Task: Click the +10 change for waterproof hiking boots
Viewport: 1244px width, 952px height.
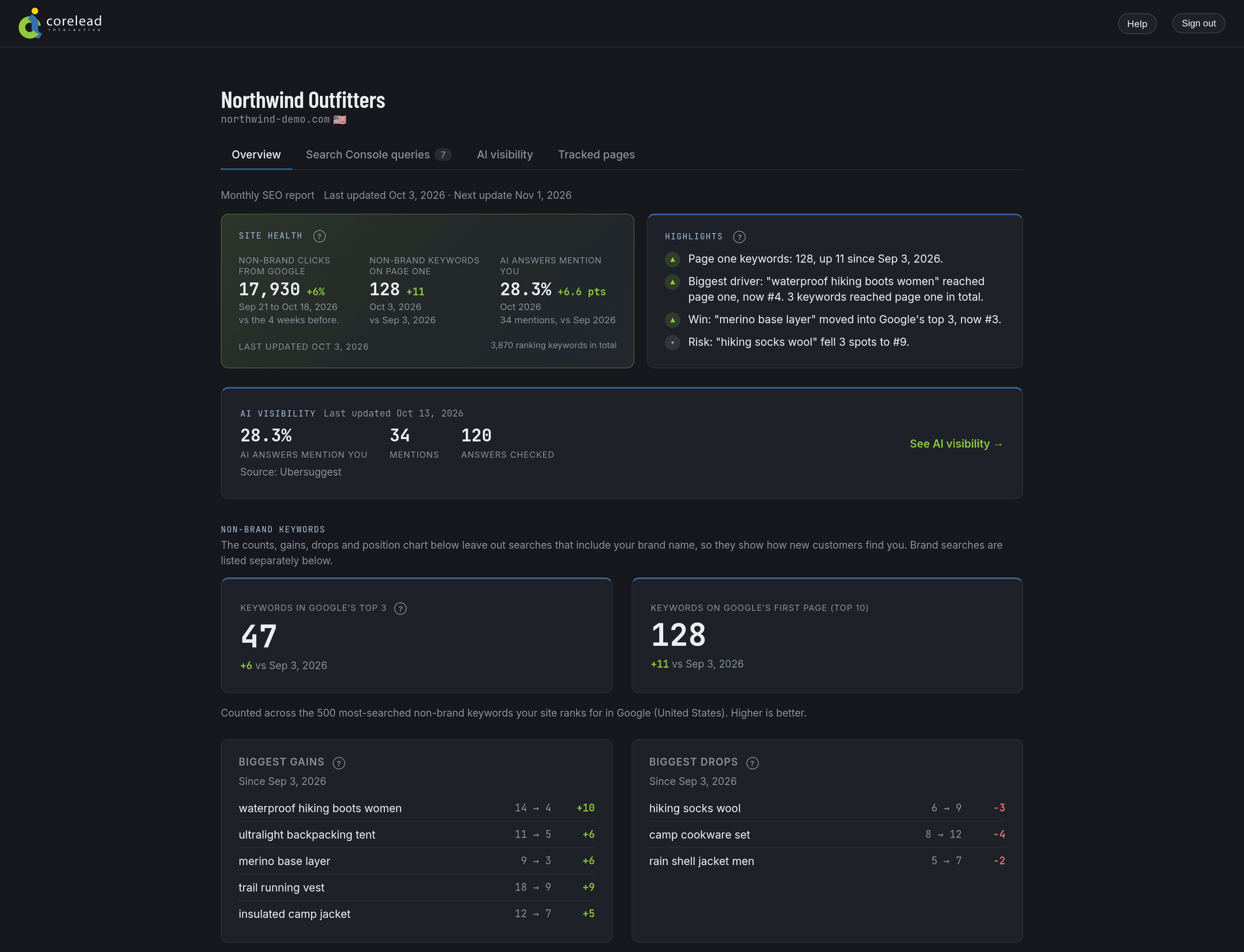Action: click(585, 808)
